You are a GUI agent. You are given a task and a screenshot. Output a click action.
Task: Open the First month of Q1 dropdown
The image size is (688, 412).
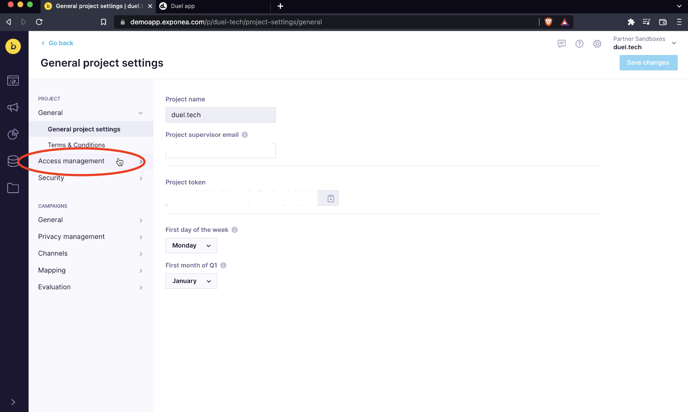click(191, 281)
